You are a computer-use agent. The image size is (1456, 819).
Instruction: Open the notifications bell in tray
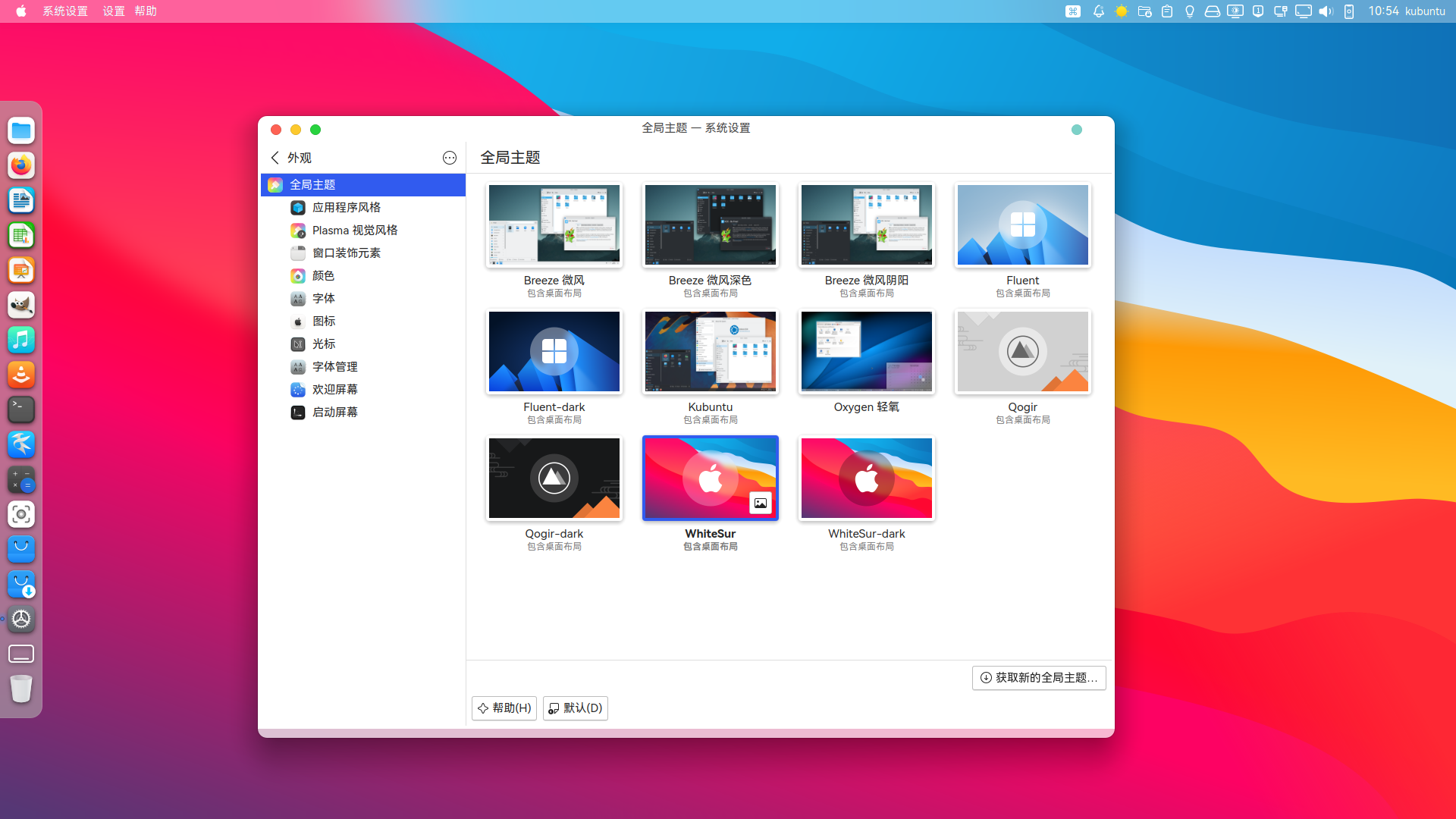pos(1098,11)
